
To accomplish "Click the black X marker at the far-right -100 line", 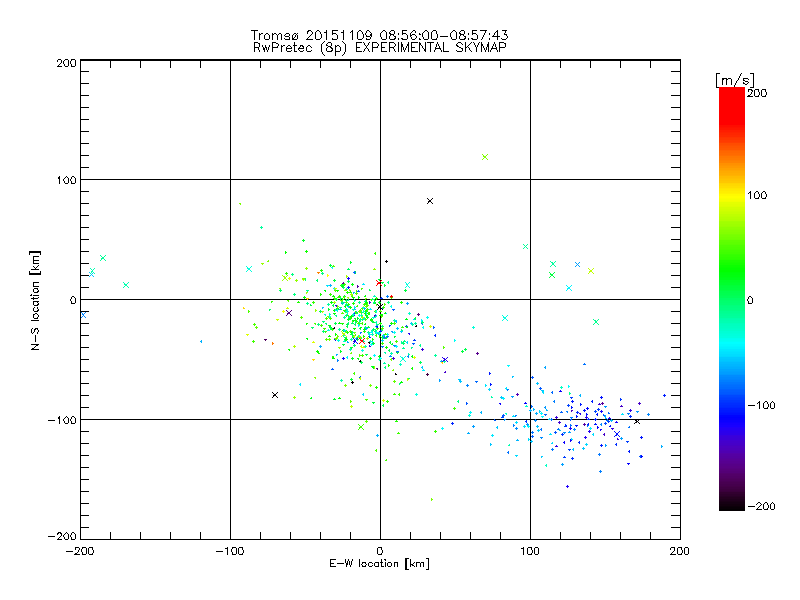I will [637, 421].
